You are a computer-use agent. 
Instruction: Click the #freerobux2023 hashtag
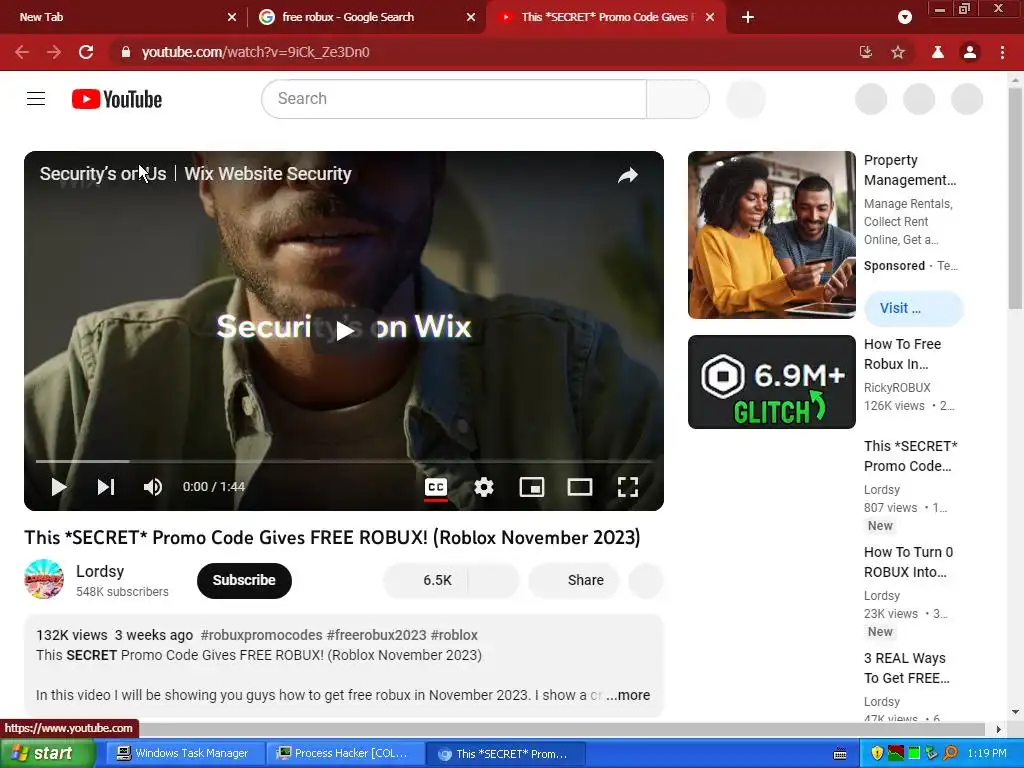(376, 635)
